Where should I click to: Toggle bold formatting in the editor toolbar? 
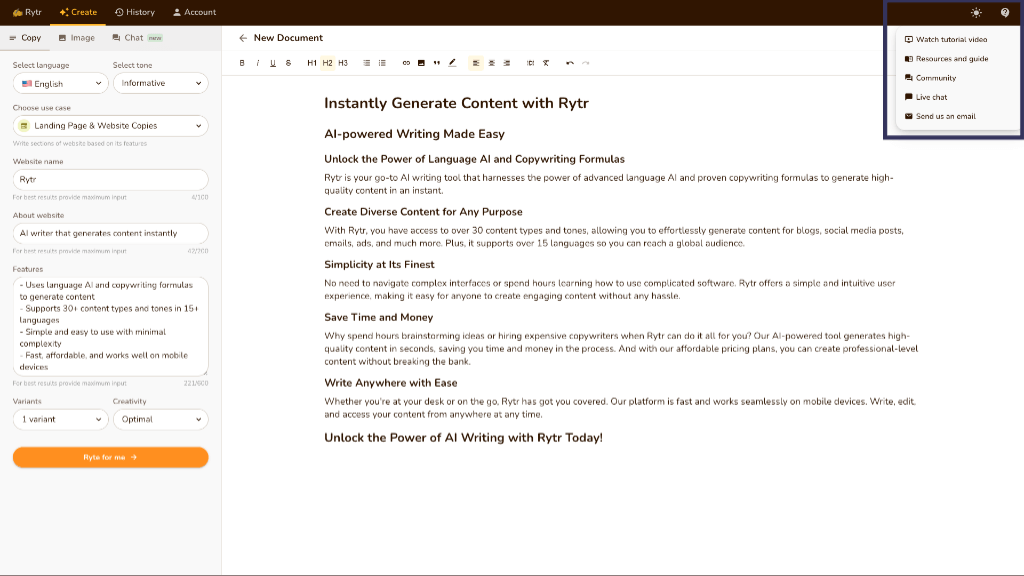[242, 63]
